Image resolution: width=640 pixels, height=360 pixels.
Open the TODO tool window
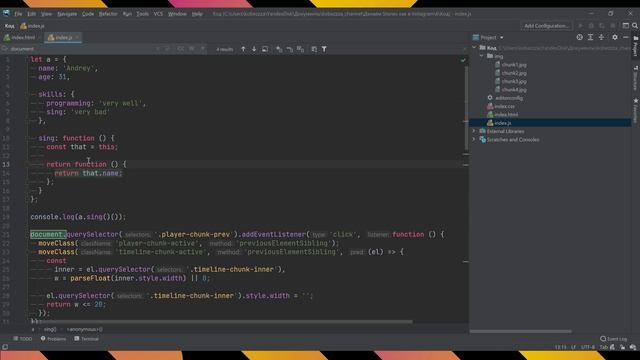point(22,339)
